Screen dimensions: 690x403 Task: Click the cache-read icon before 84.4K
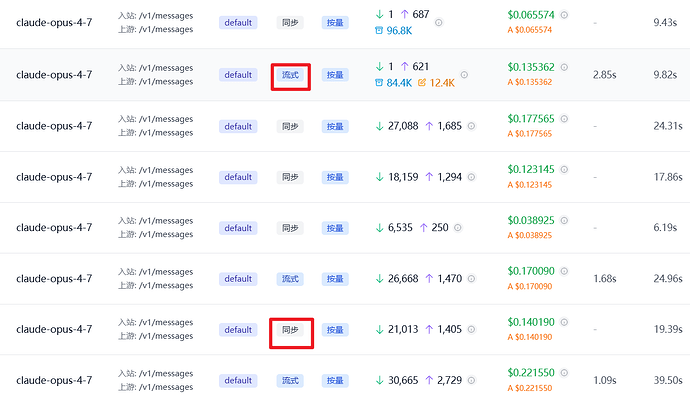point(379,83)
